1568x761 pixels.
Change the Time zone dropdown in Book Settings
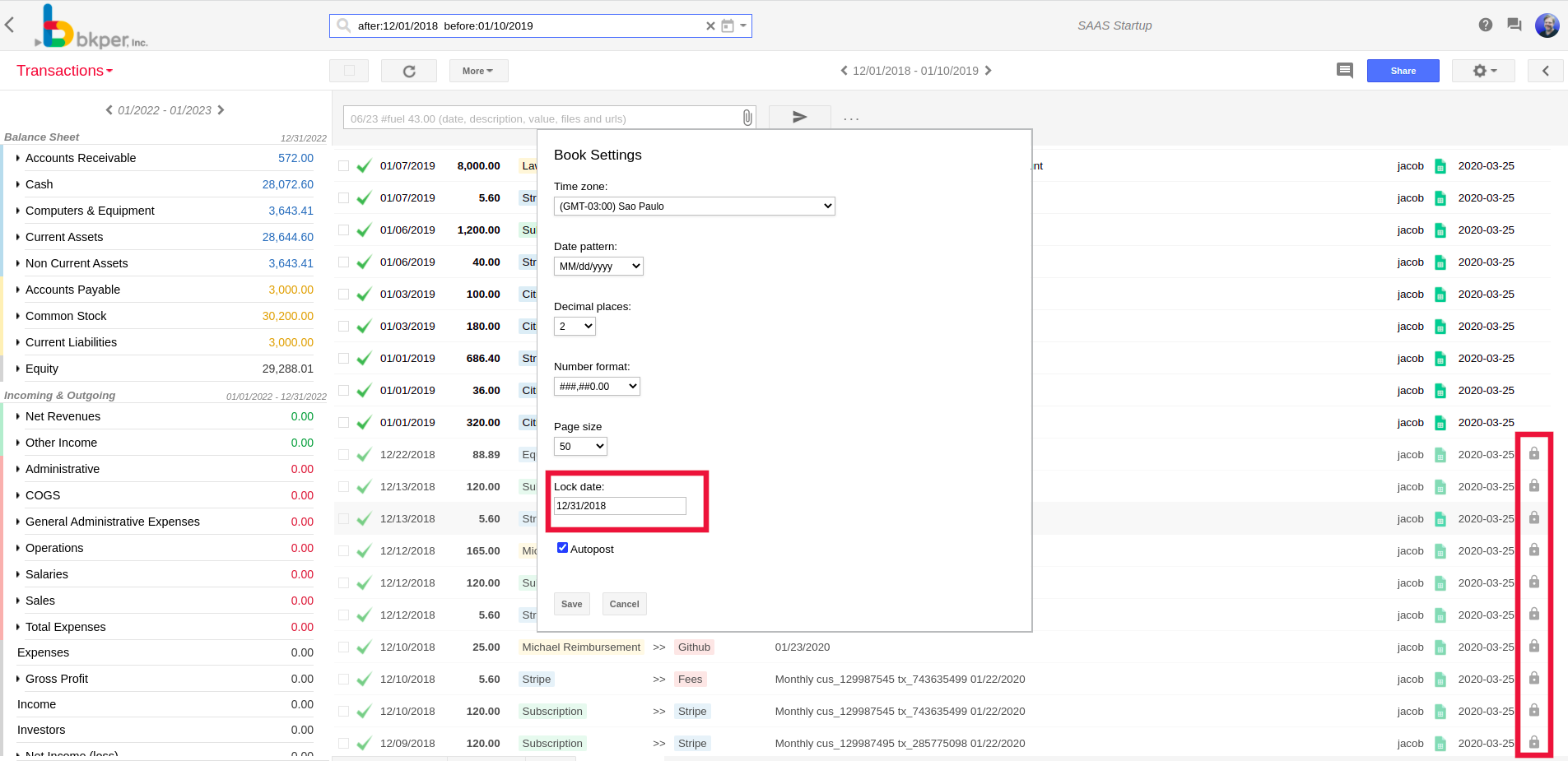coord(694,206)
